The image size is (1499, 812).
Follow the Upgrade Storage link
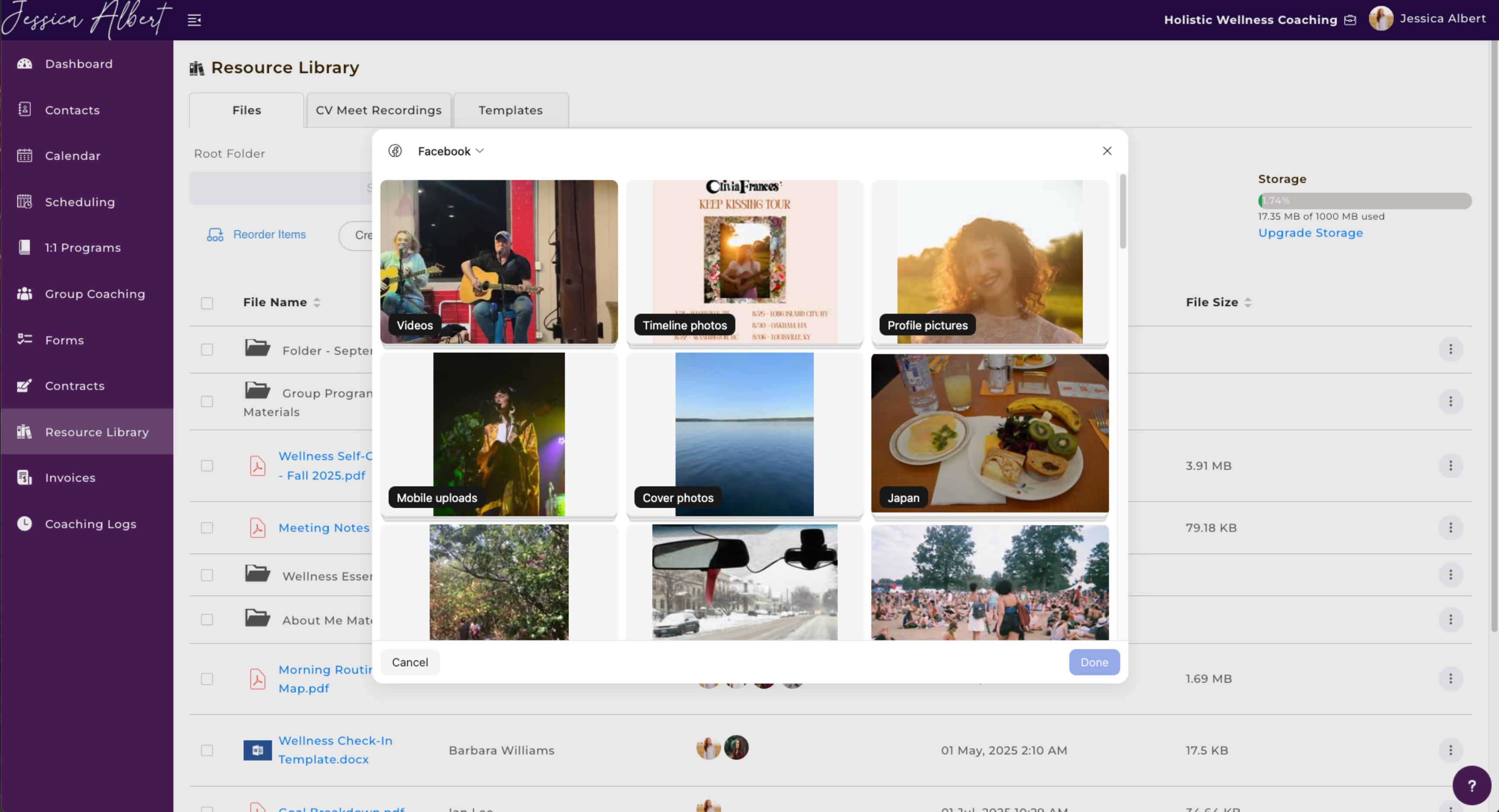point(1310,233)
